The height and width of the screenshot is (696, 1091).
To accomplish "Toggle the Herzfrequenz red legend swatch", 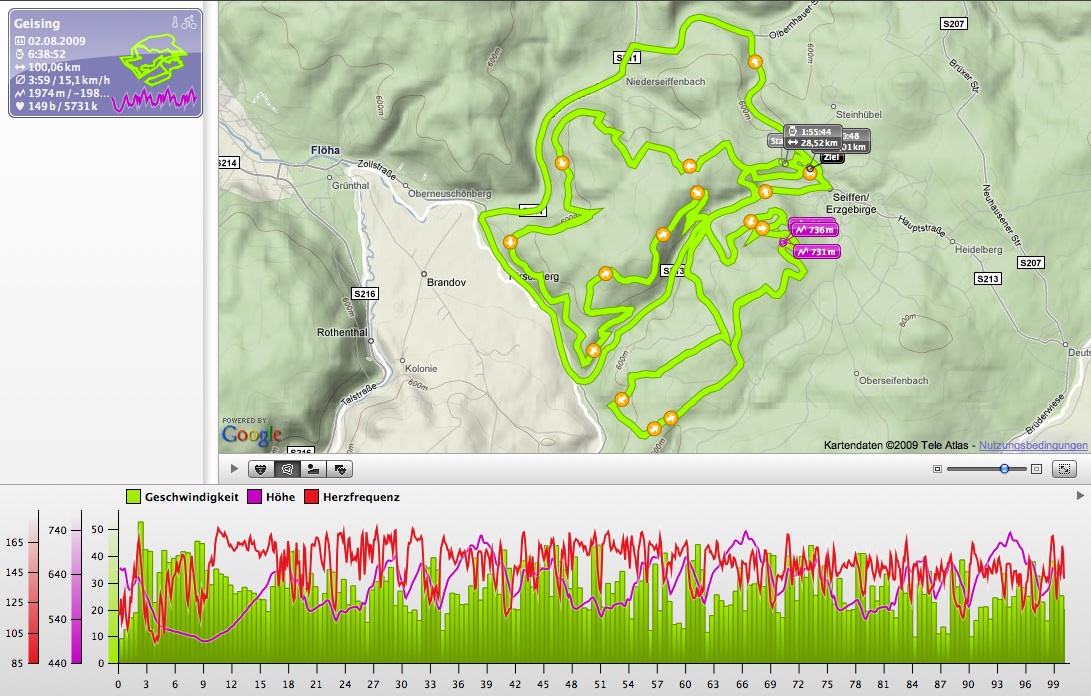I will click(x=312, y=497).
